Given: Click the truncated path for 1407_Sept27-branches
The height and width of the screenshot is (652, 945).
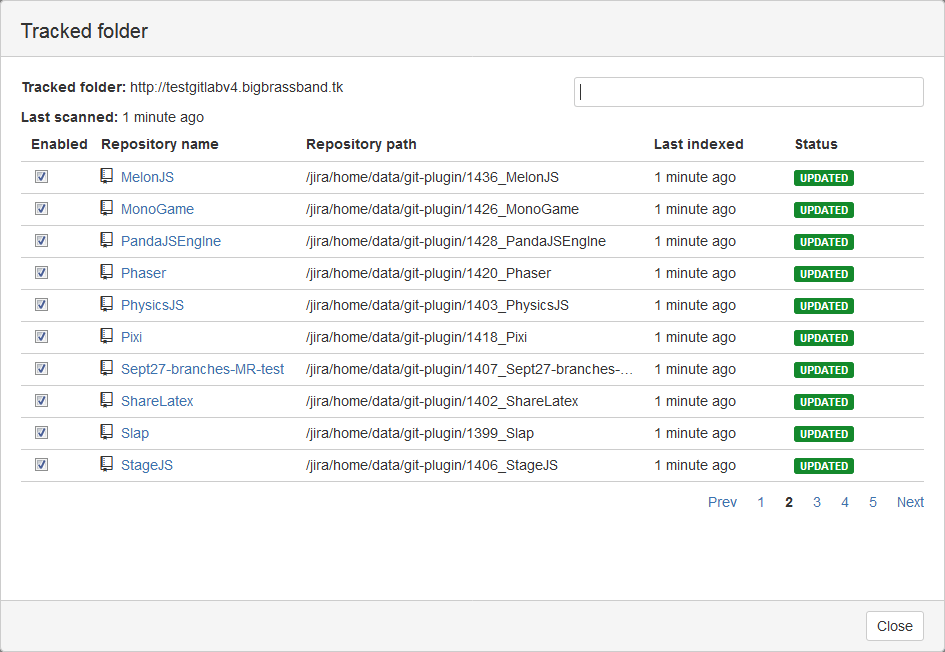Looking at the screenshot, I should click(x=469, y=369).
